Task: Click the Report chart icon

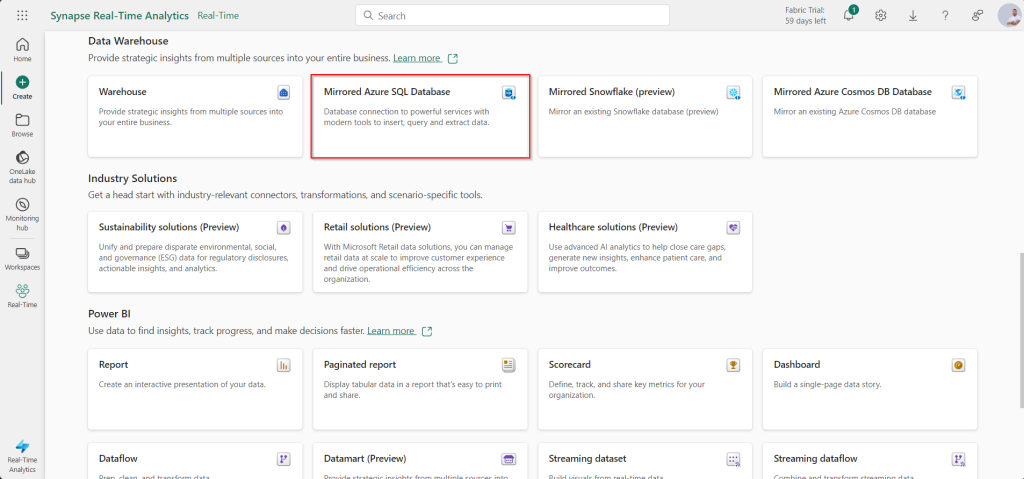Action: [283, 365]
